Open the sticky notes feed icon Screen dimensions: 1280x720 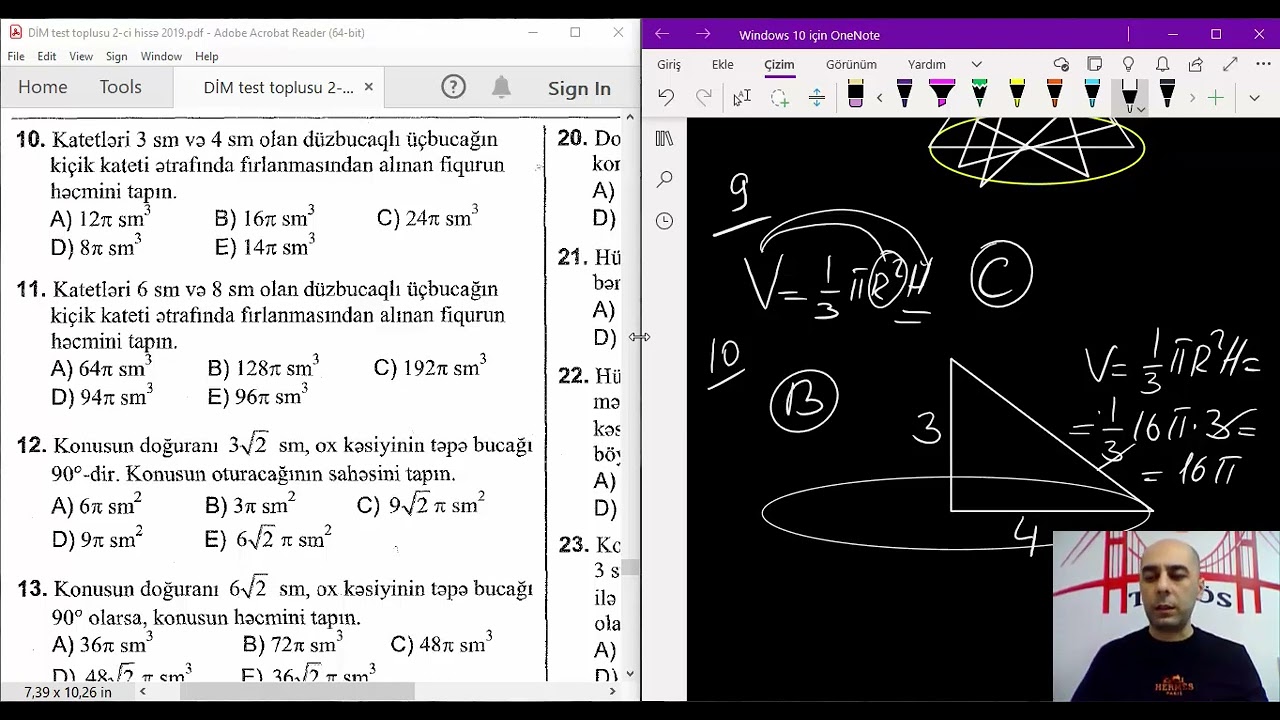[x=1095, y=64]
